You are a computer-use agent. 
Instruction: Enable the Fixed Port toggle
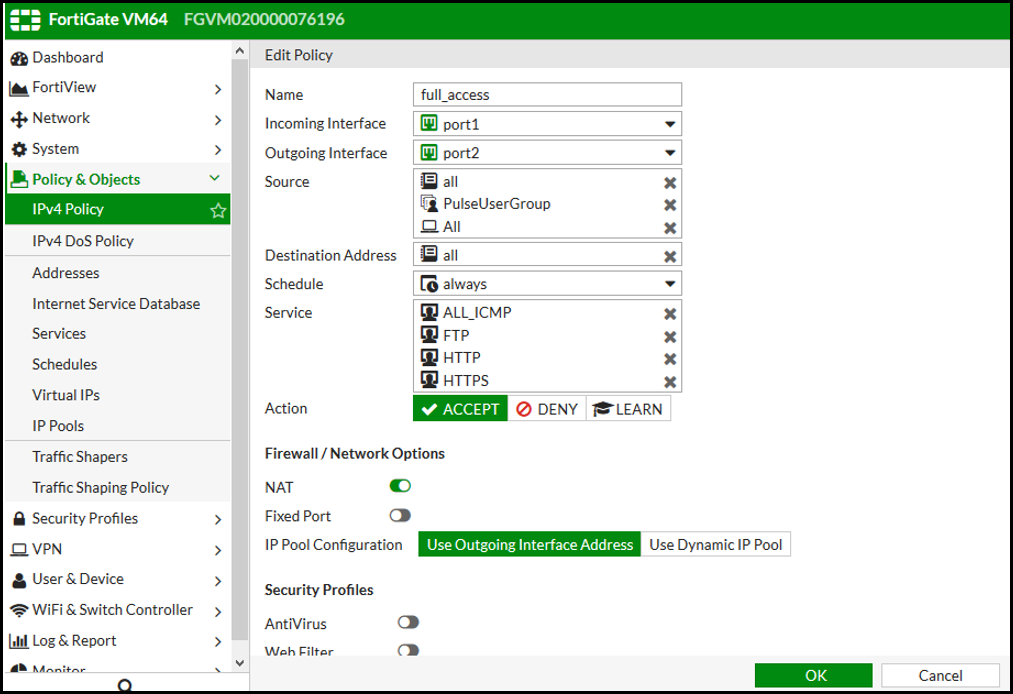(x=400, y=515)
